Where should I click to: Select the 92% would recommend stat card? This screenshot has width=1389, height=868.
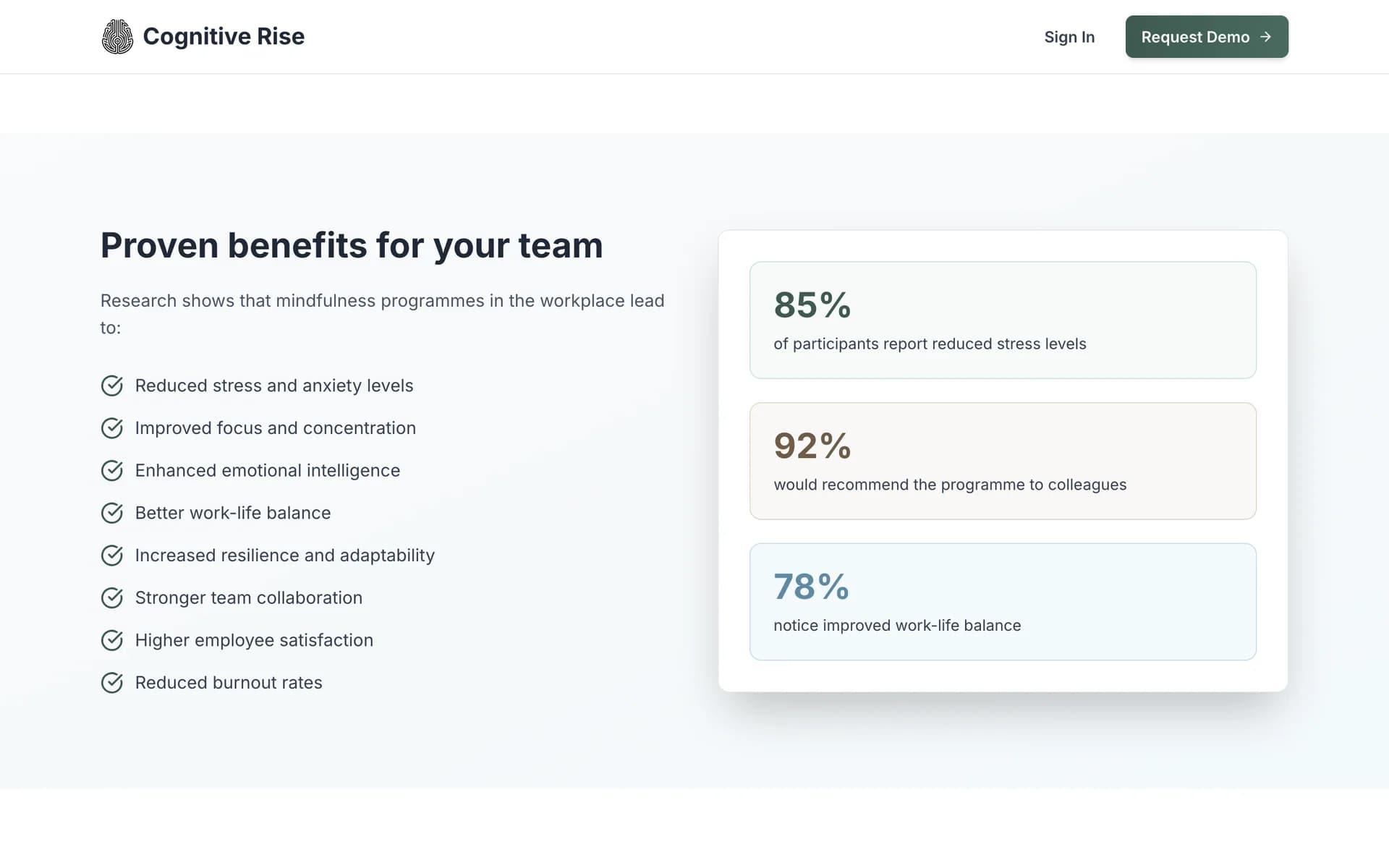click(x=1003, y=461)
